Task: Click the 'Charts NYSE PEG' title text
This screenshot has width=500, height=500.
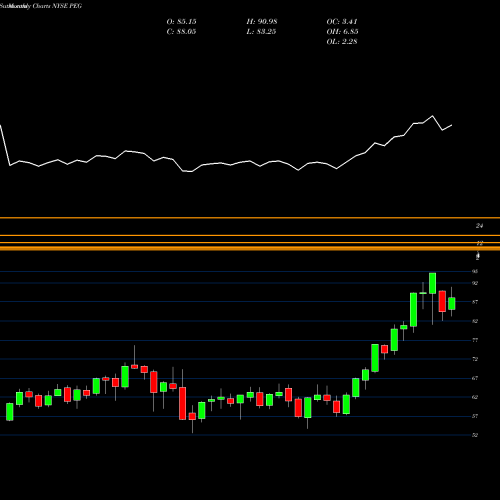Action: [57, 6]
